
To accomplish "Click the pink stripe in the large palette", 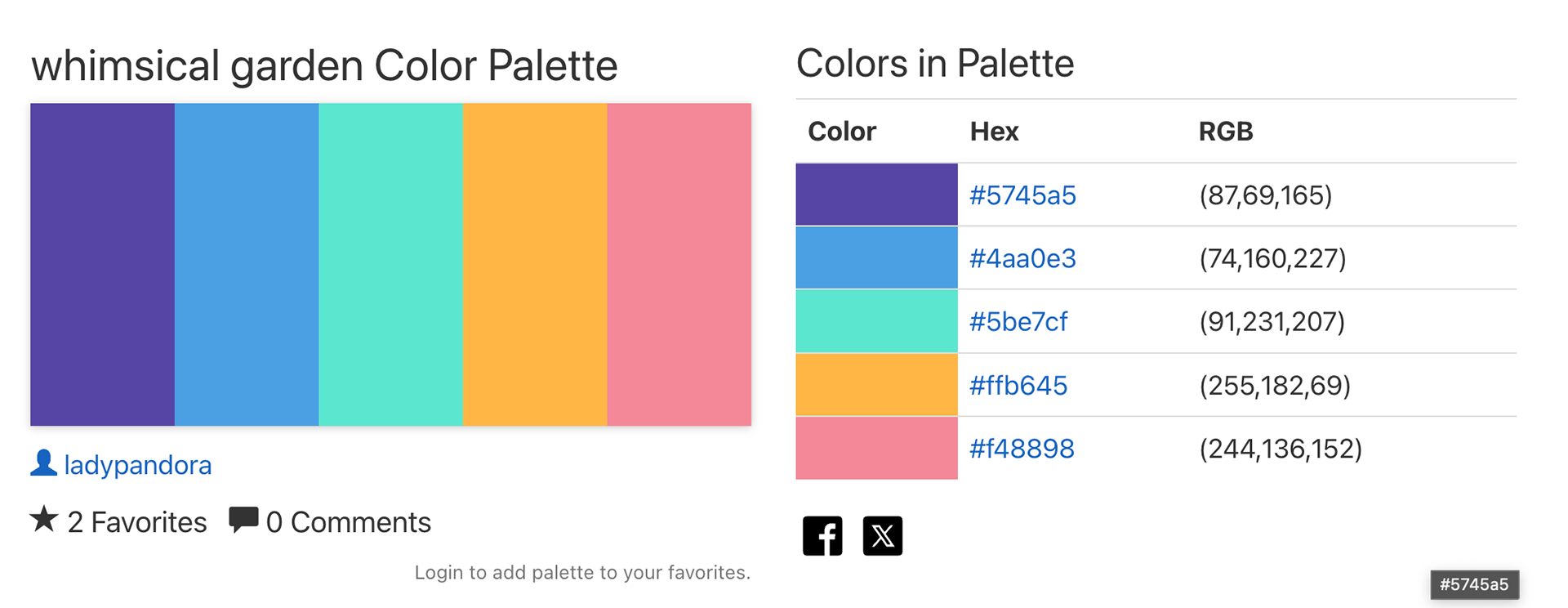I will [x=679, y=264].
